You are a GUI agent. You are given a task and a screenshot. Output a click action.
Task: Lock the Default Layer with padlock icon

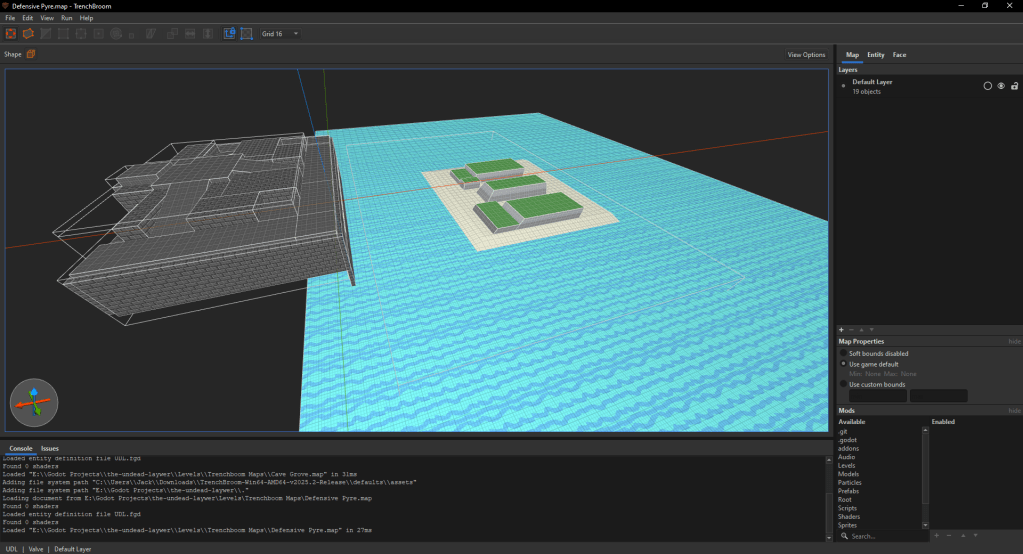1014,86
